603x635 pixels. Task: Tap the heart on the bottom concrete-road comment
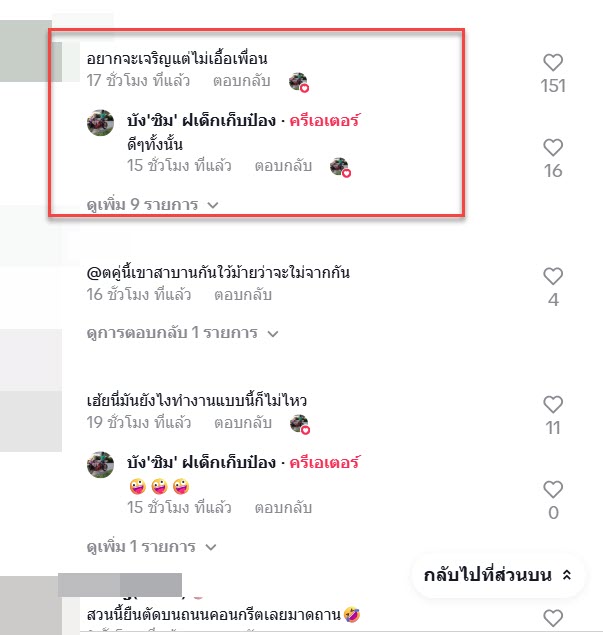[553, 618]
